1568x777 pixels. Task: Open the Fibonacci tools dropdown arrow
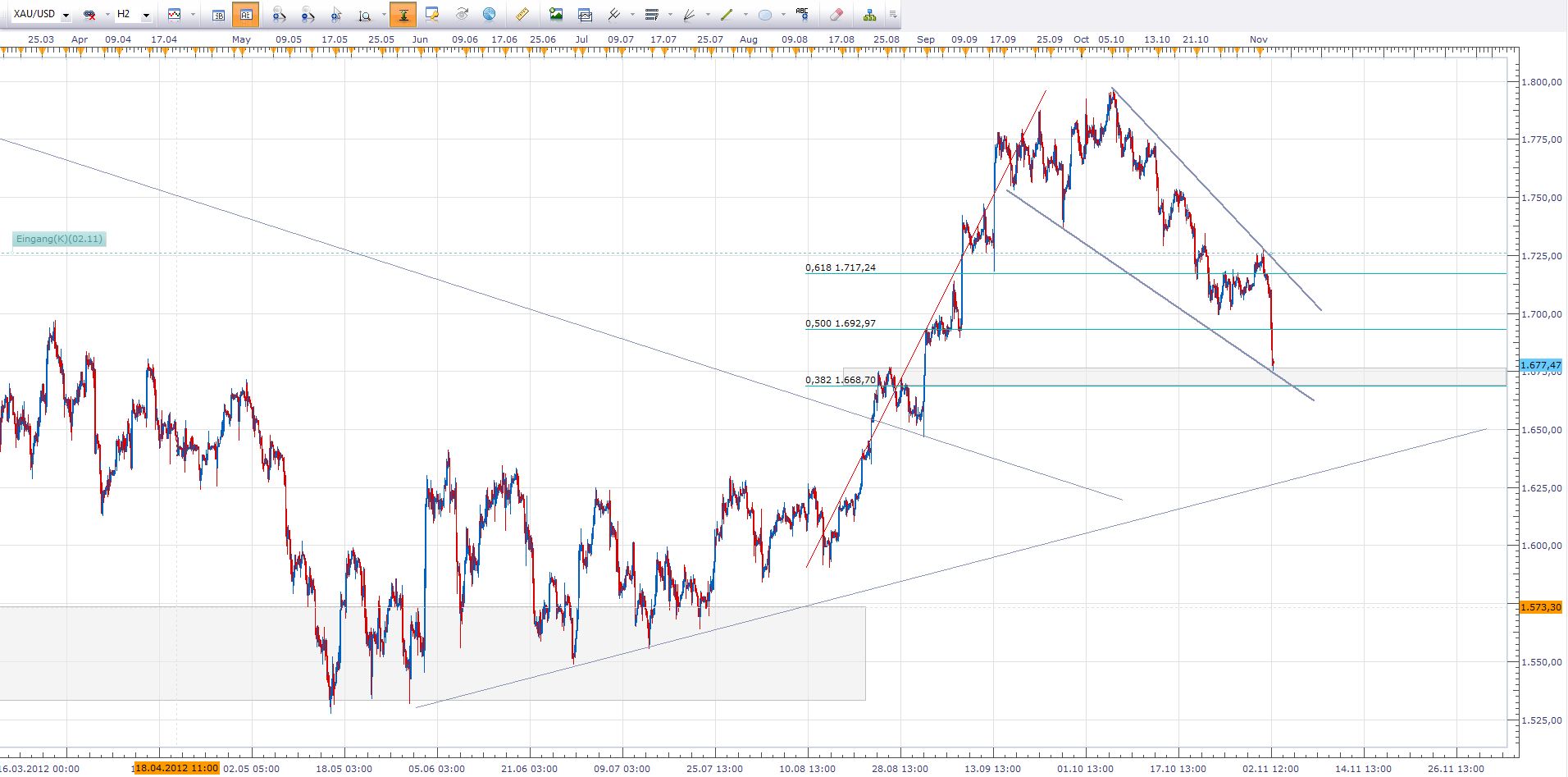(x=670, y=15)
